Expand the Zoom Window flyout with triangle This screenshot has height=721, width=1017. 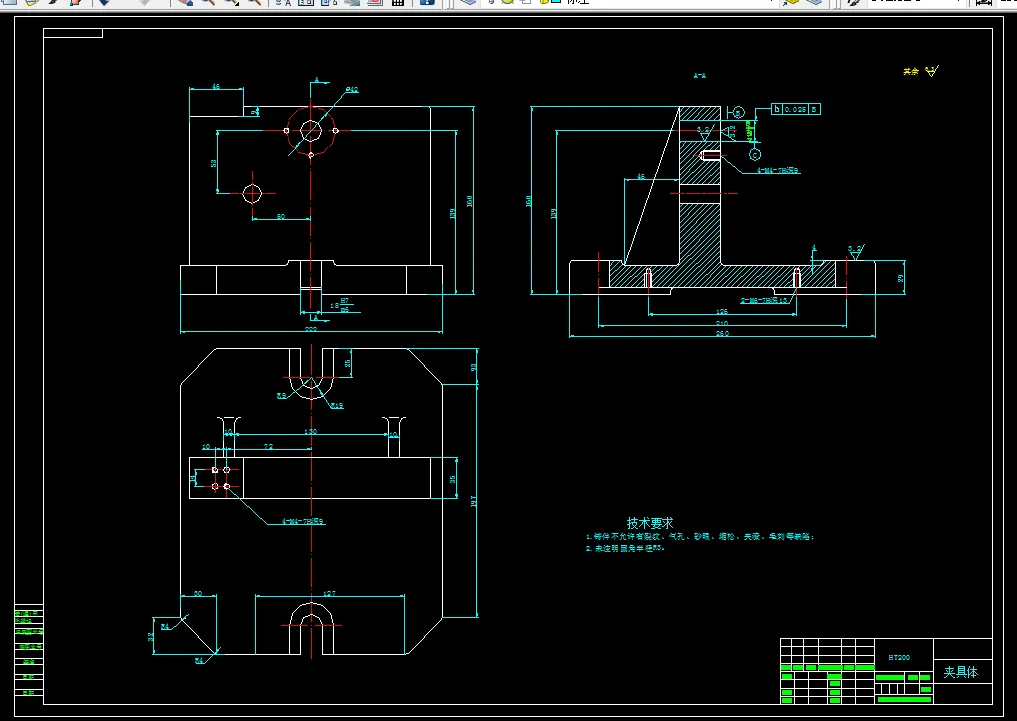[x=232, y=2]
